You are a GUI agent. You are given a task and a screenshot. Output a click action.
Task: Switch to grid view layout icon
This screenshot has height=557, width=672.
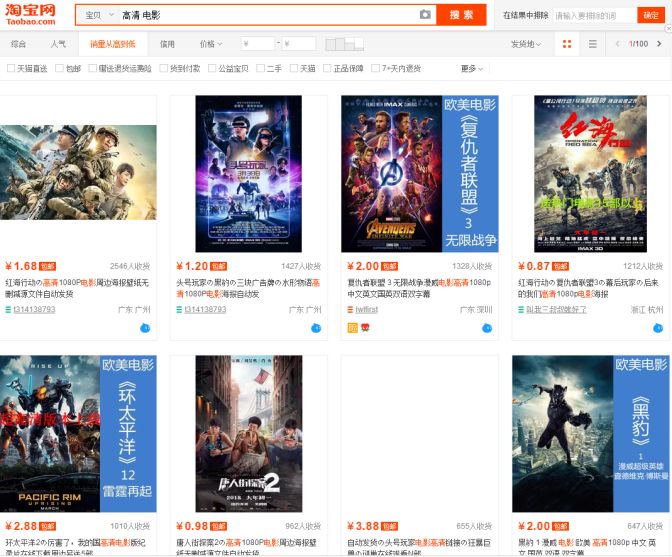tap(567, 44)
